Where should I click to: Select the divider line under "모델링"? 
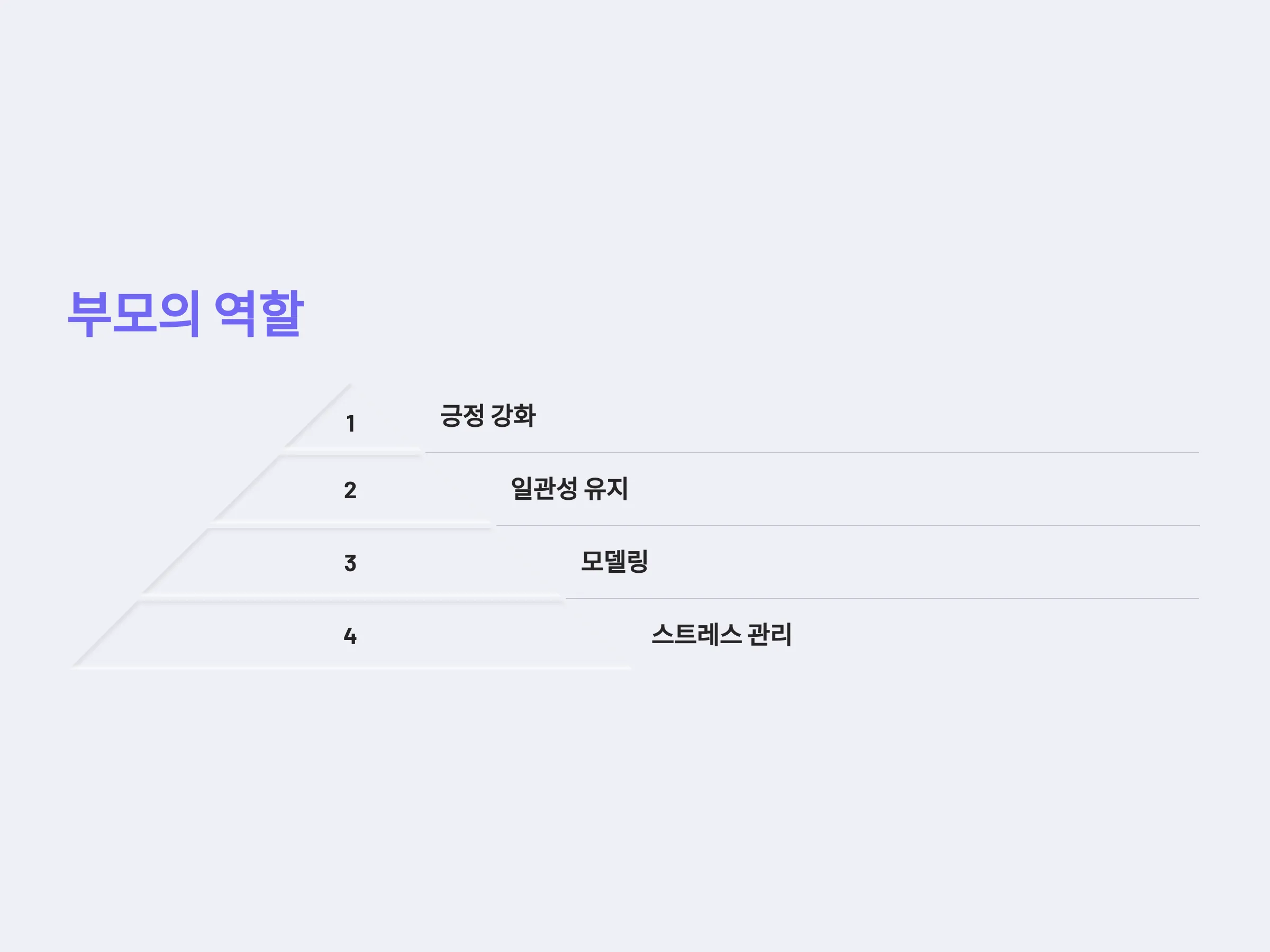(x=883, y=599)
